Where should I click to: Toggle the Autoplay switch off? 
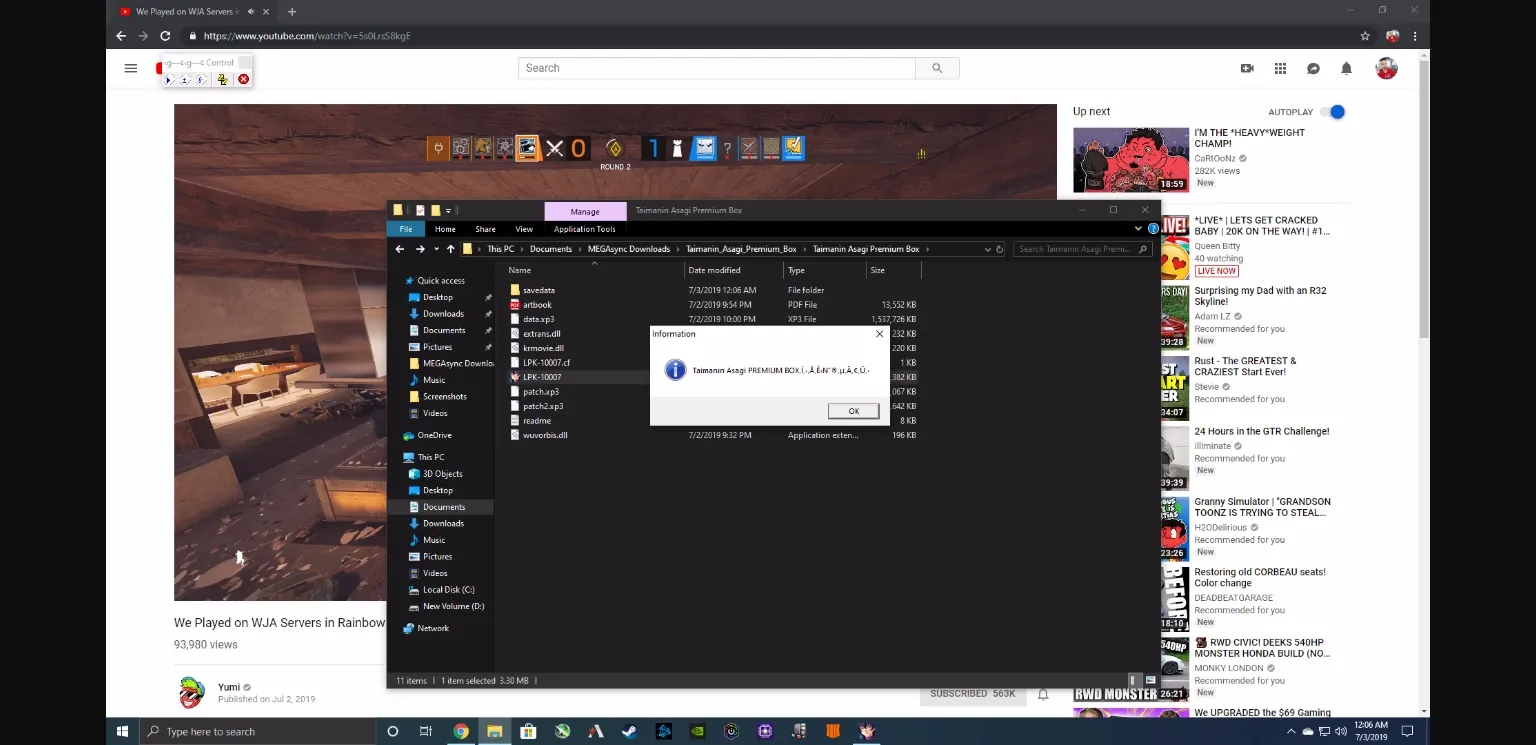click(1334, 112)
